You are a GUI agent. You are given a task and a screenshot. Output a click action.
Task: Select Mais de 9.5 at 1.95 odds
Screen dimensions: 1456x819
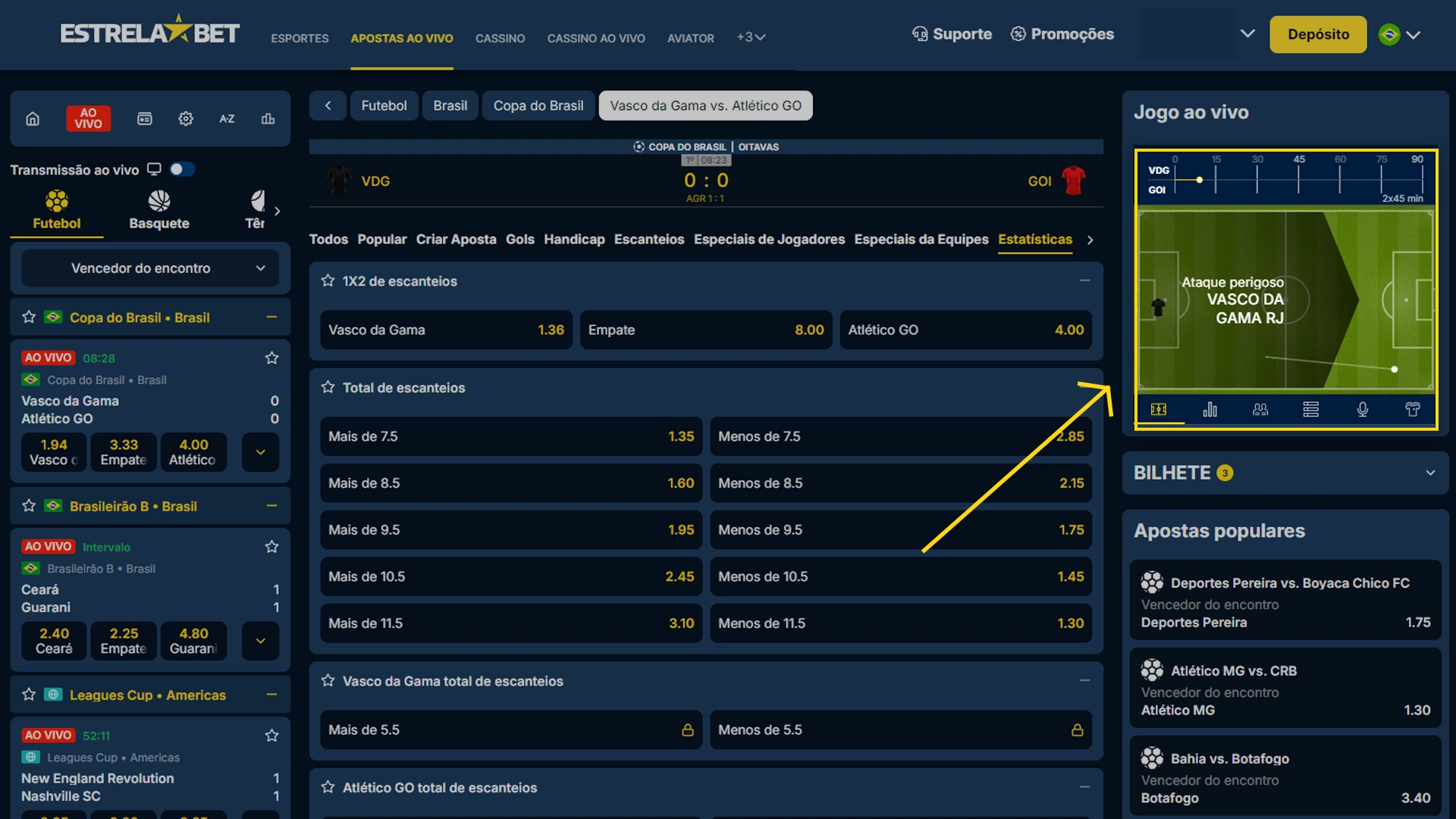(x=511, y=530)
